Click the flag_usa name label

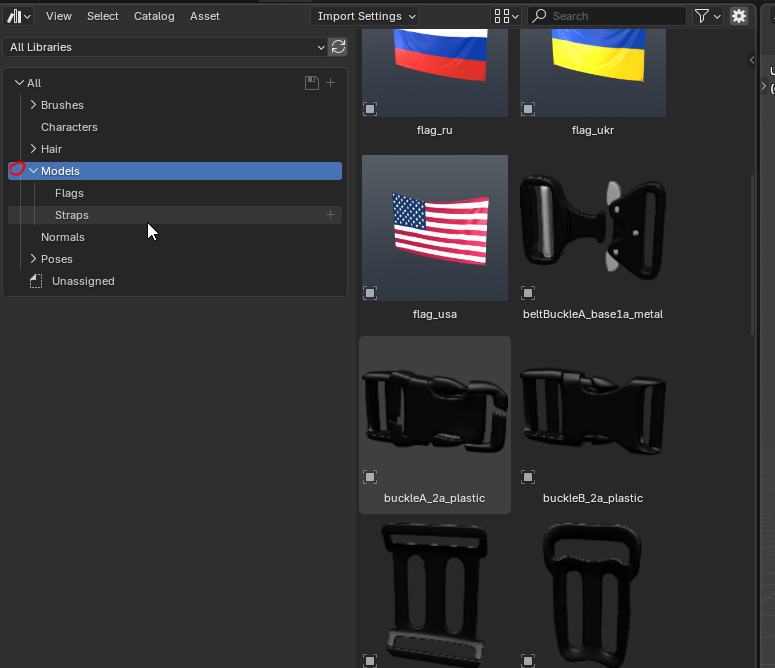click(435, 314)
